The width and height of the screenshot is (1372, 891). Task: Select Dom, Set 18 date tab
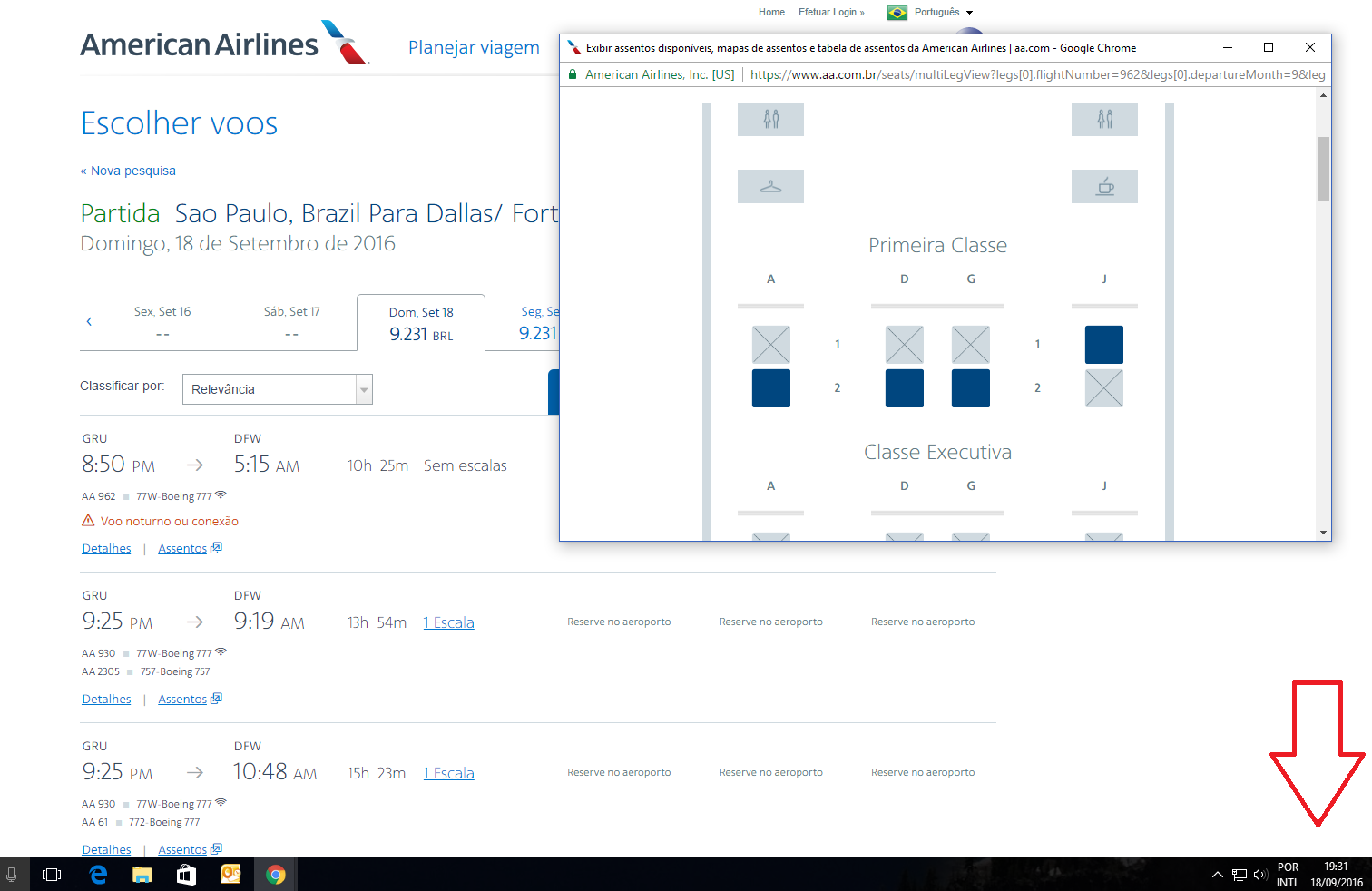point(421,322)
